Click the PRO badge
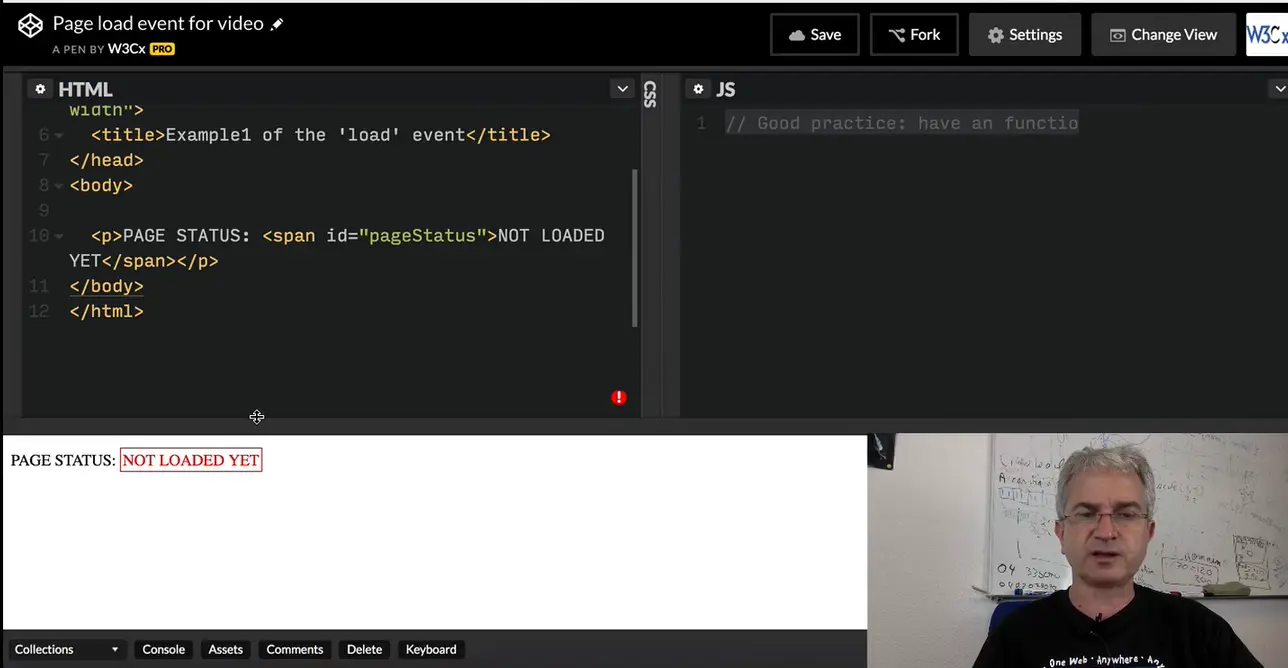Viewport: 1288px width, 668px height. click(x=162, y=48)
